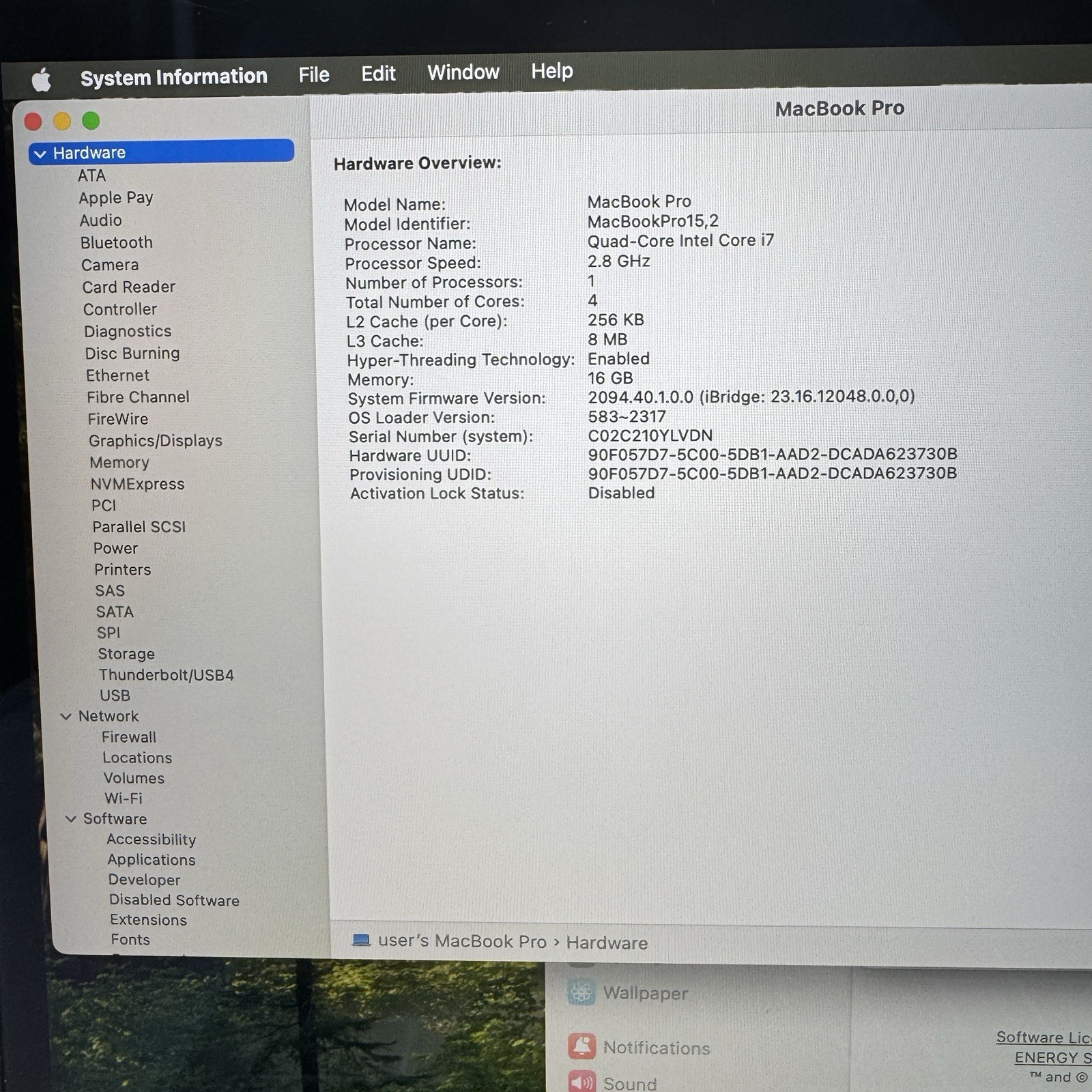Click the Model Identifier value MacBookPro15,2

point(653,221)
